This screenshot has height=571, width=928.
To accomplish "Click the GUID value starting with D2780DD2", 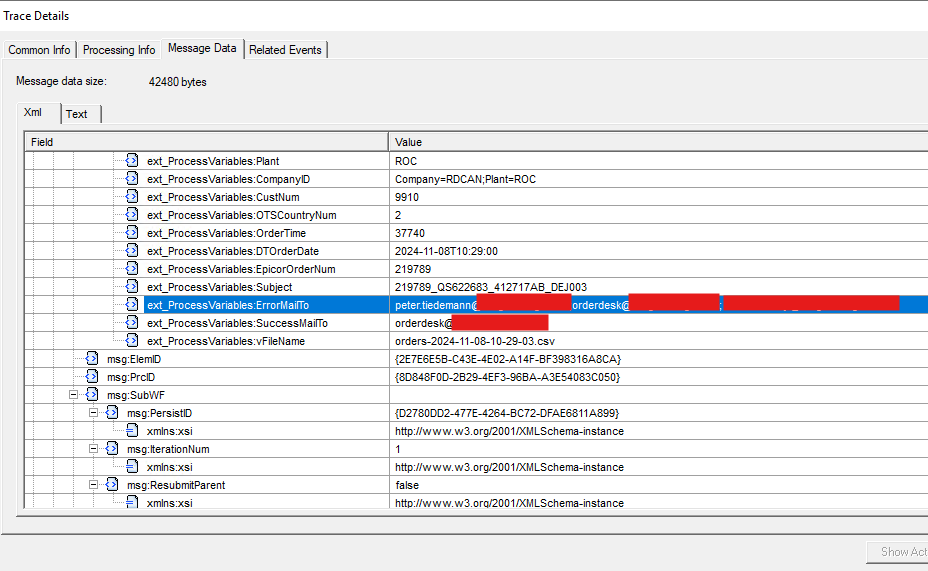I will [x=507, y=413].
